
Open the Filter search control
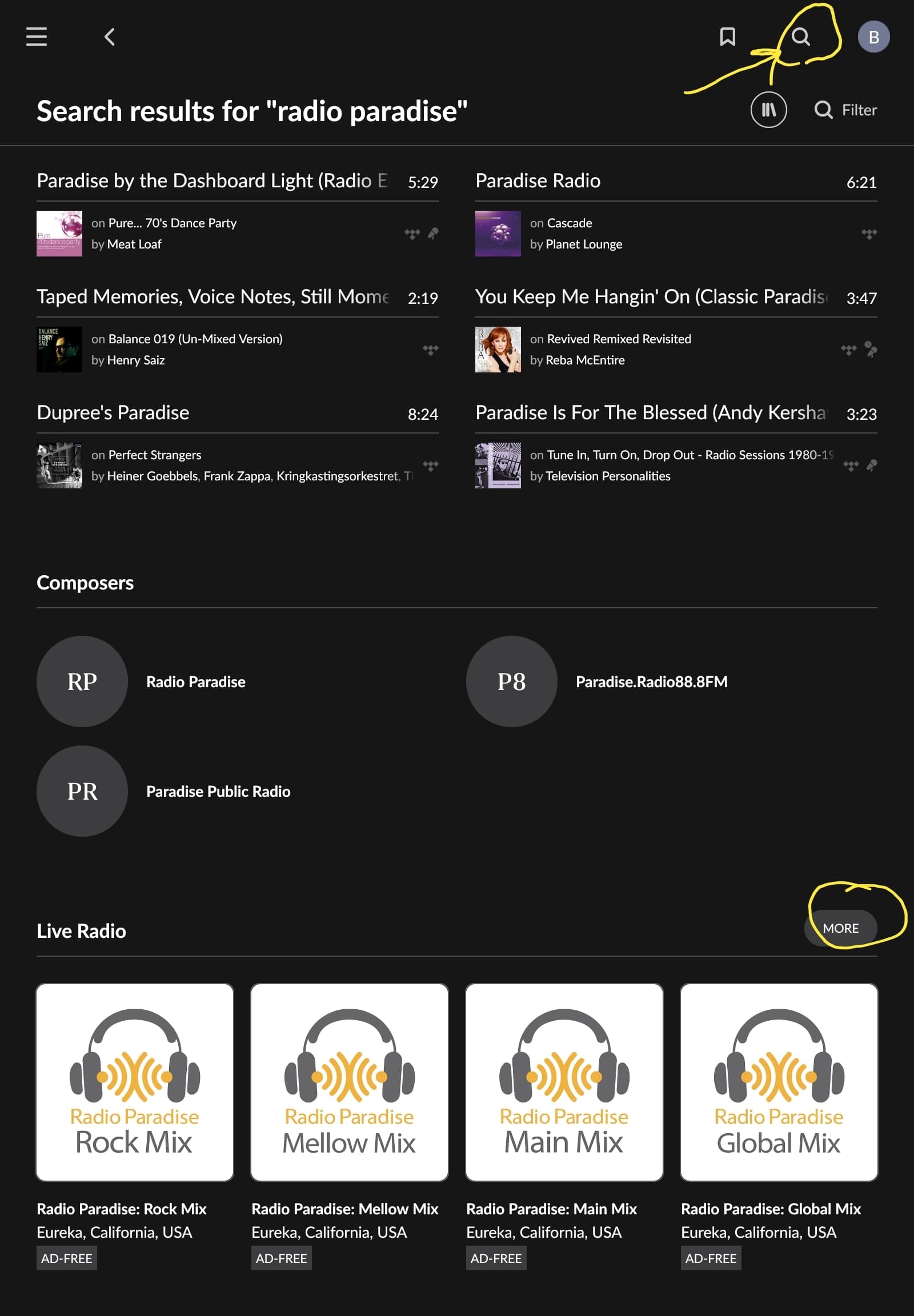pyautogui.click(x=845, y=109)
